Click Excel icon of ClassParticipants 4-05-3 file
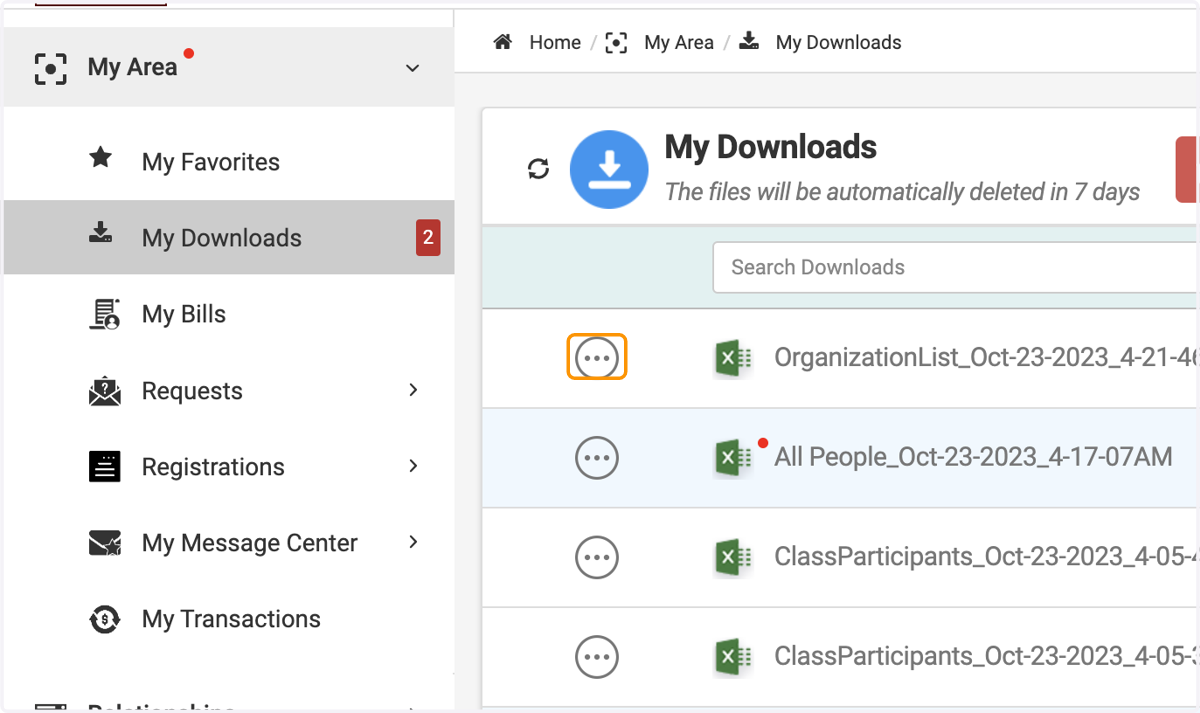Viewport: 1200px width, 713px height. [x=733, y=658]
